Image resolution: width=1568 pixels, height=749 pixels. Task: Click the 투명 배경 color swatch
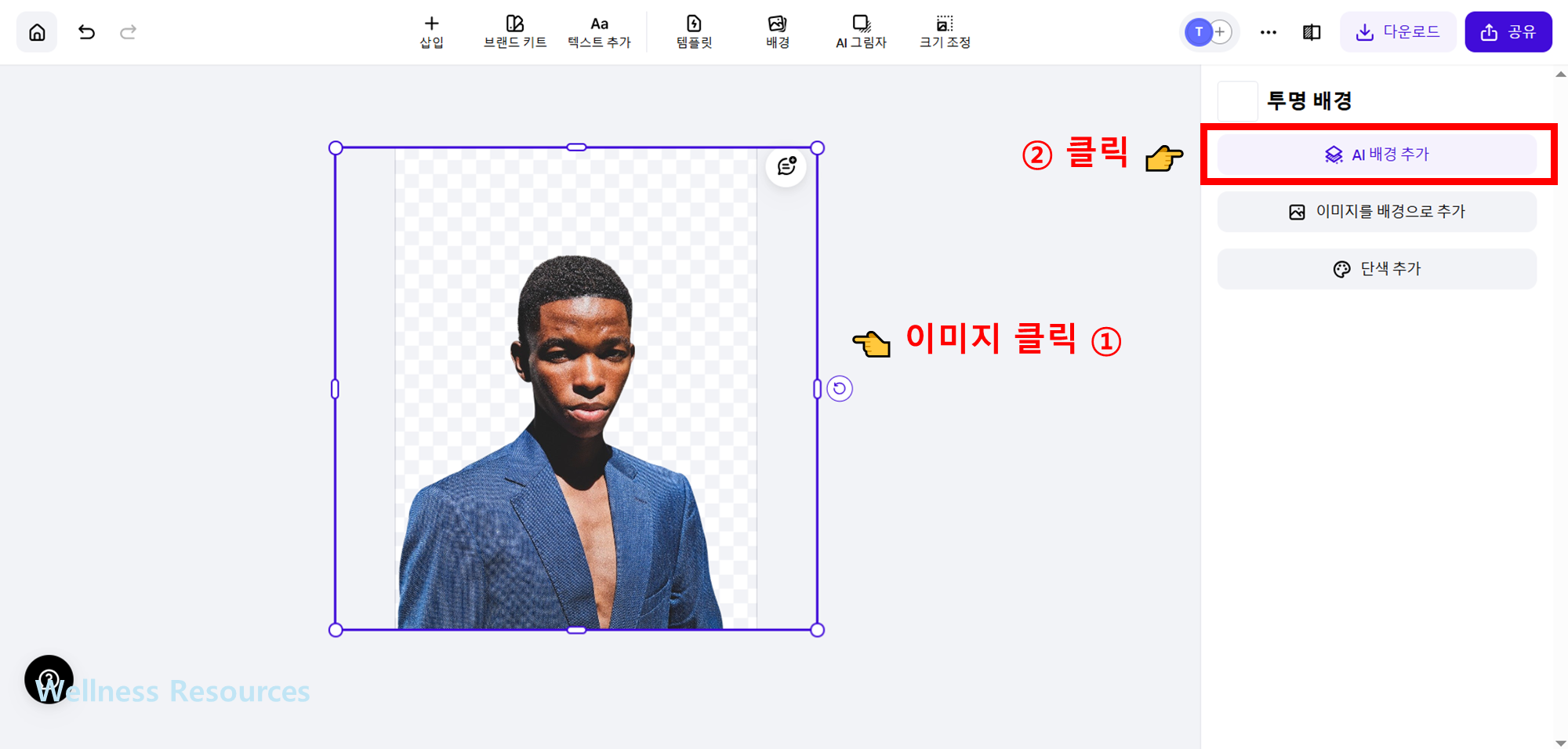pos(1237,101)
